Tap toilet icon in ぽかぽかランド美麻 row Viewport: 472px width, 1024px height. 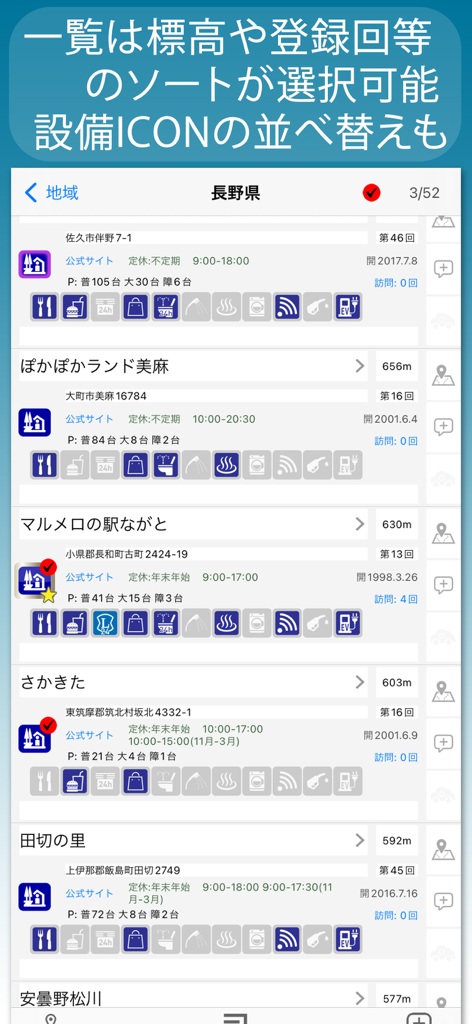tap(166, 465)
